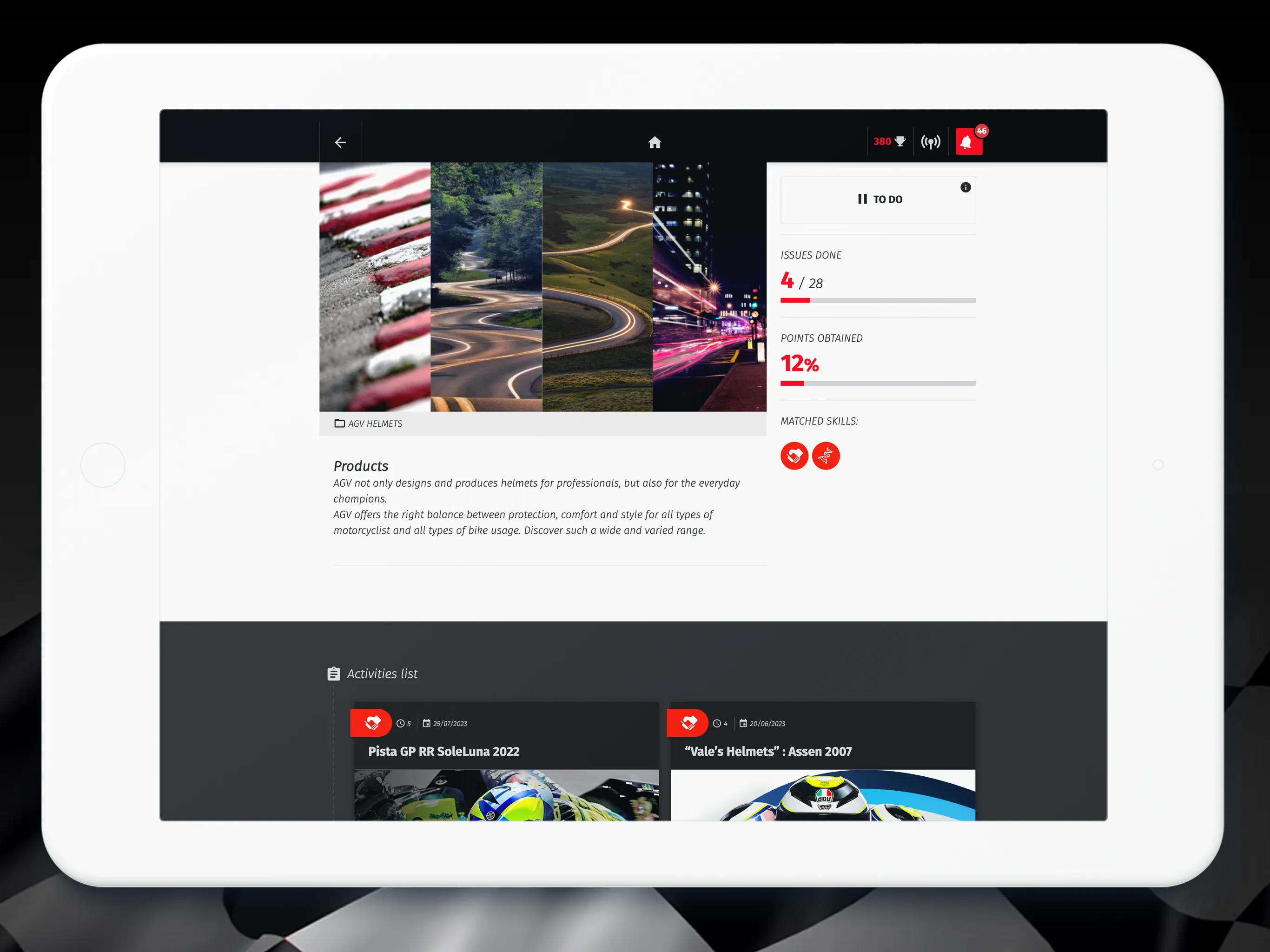Click the second matched skill icon
The image size is (1270, 952).
826,455
